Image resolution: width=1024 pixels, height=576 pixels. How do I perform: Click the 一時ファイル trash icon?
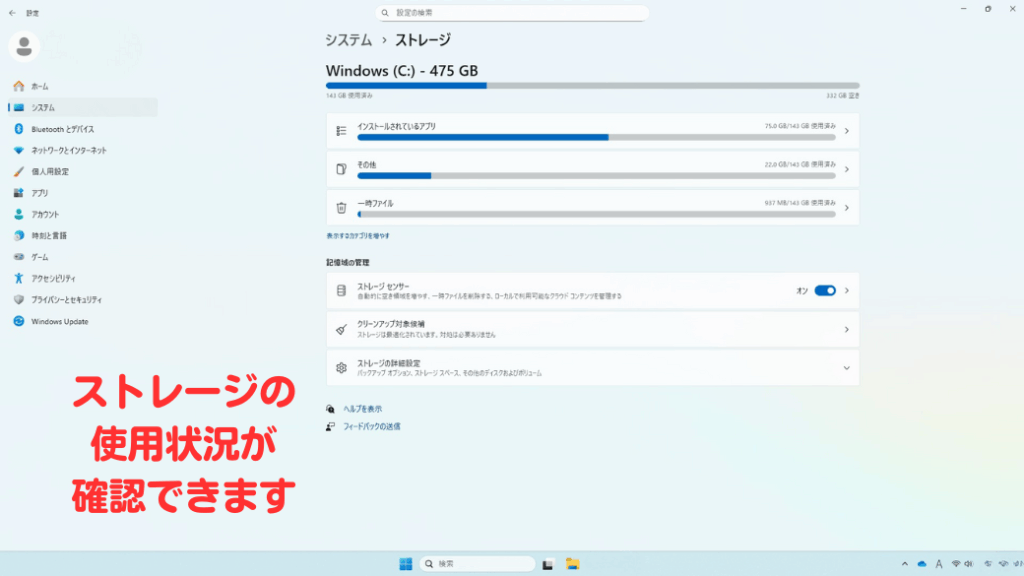tap(341, 208)
